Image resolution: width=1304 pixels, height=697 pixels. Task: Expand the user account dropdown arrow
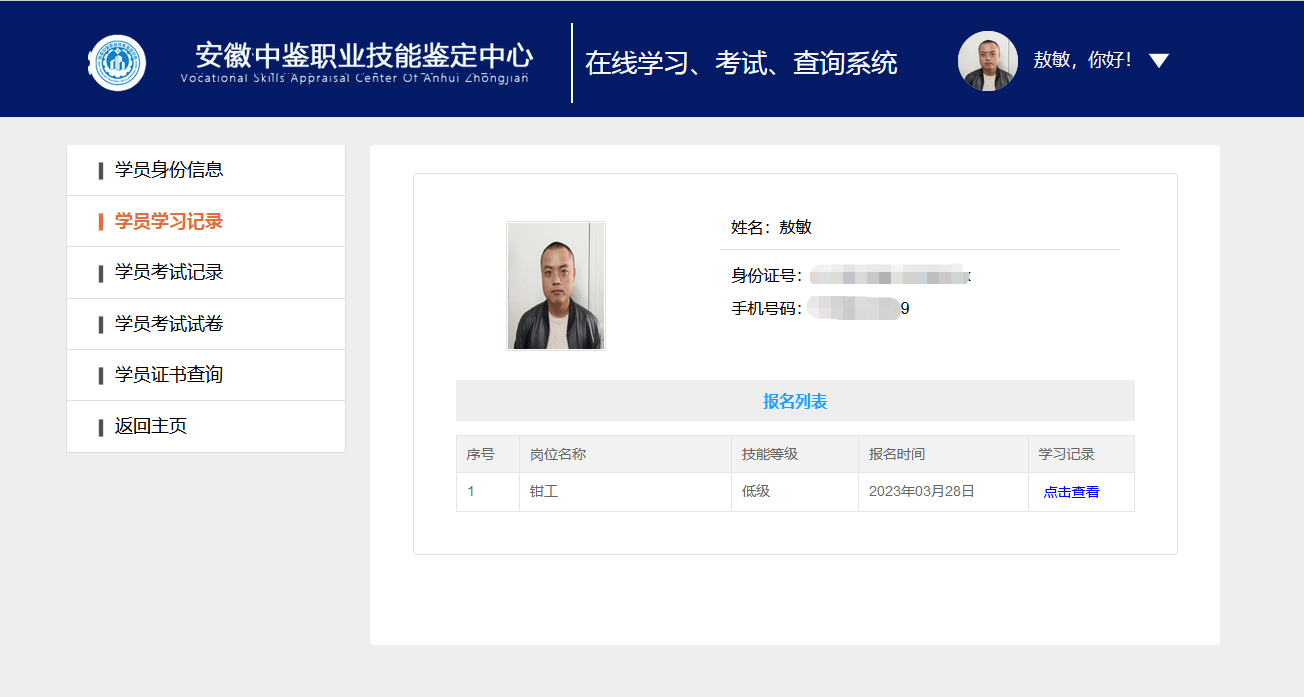(1159, 61)
